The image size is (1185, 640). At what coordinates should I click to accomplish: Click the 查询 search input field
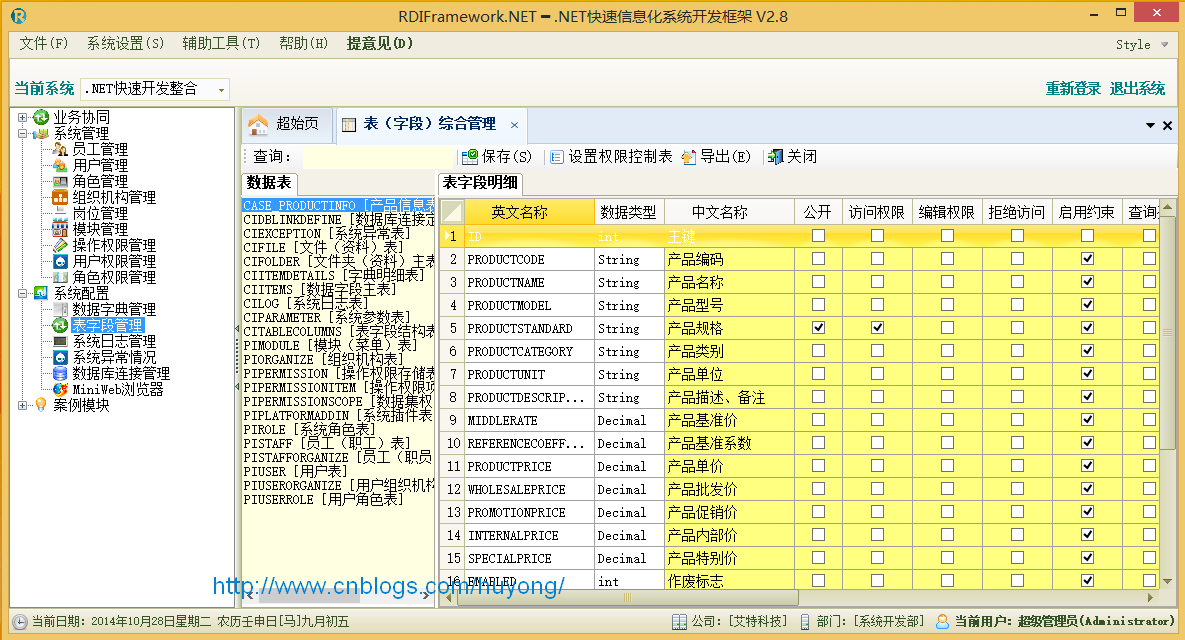(377, 156)
